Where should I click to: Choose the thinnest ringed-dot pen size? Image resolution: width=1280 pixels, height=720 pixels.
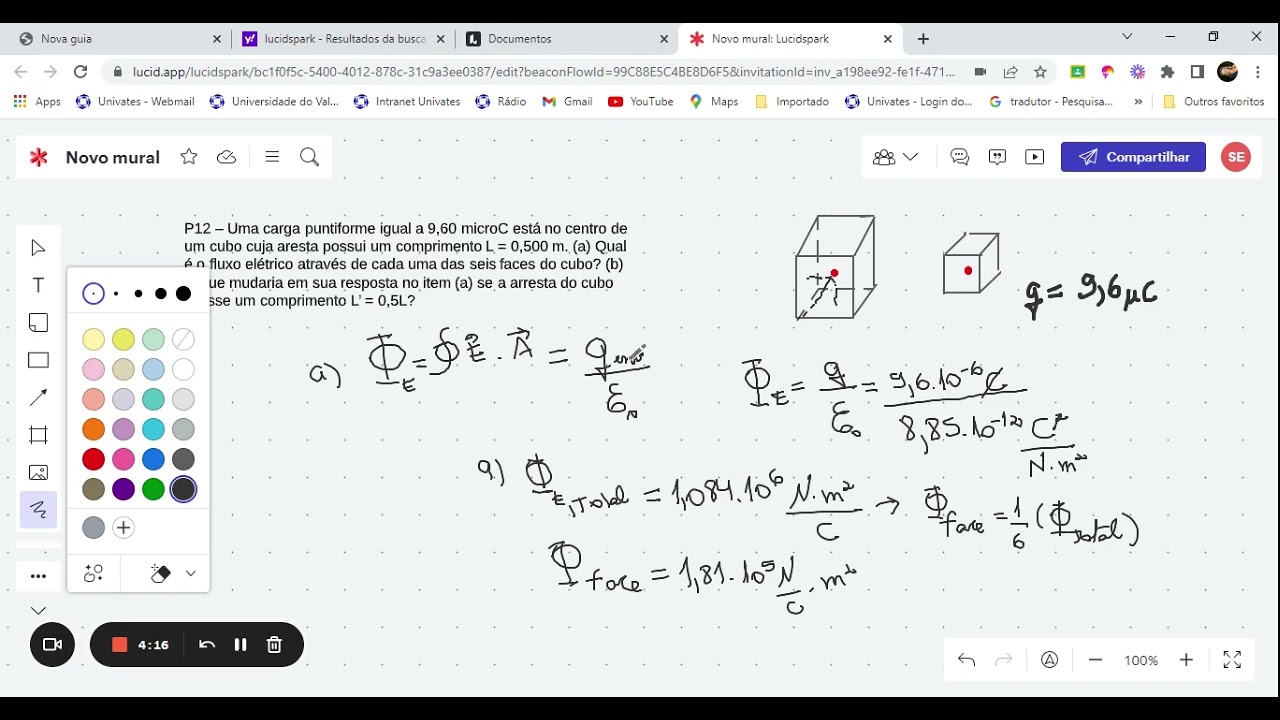pos(93,294)
